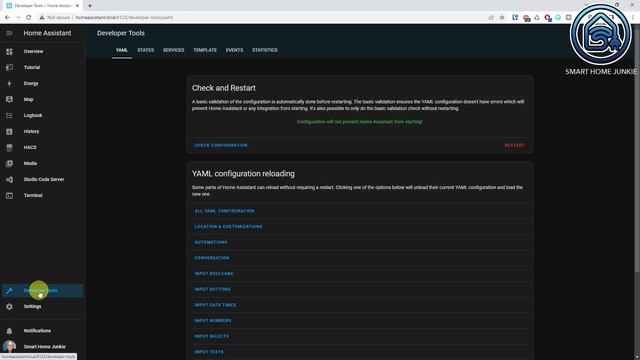The width and height of the screenshot is (640, 360).
Task: Click the Not secure warning icon
Action: point(42,18)
